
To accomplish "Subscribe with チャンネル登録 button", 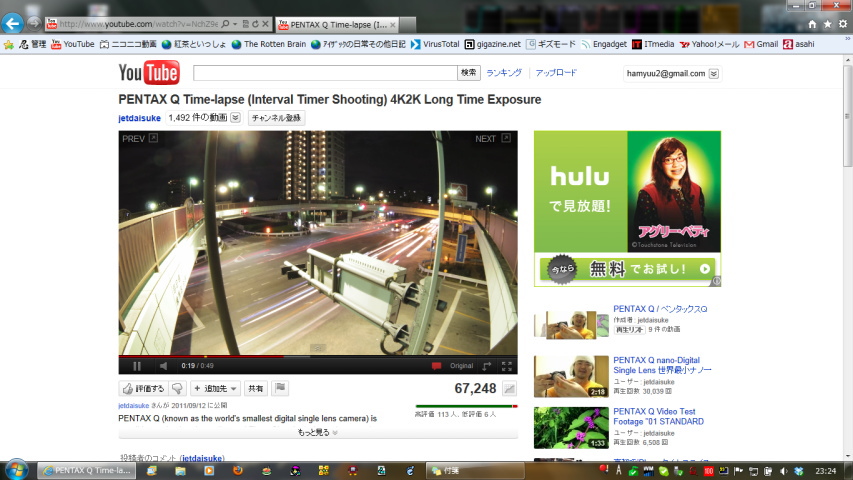I will tap(276, 118).
